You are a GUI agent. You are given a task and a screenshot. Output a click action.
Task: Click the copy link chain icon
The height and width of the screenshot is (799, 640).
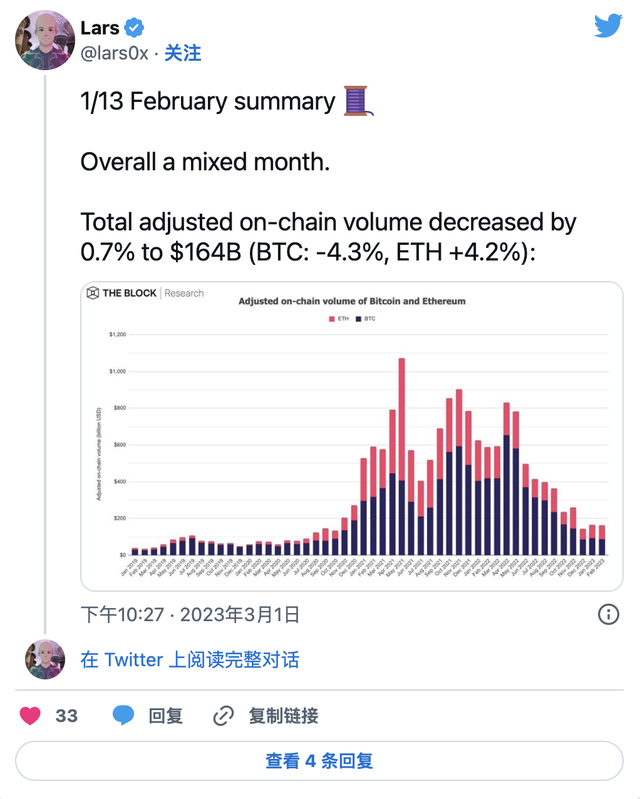pyautogui.click(x=224, y=715)
